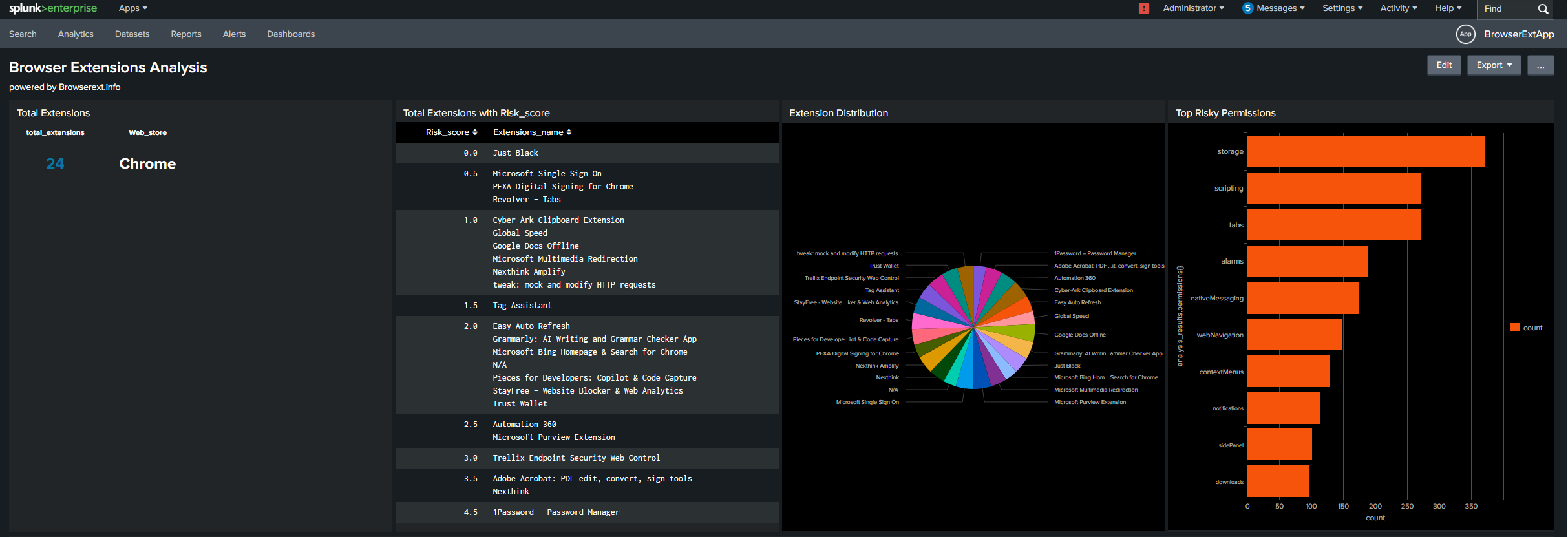Click the Trust Wallet pie label
Screen dimensions: 1568x537
coord(884,266)
